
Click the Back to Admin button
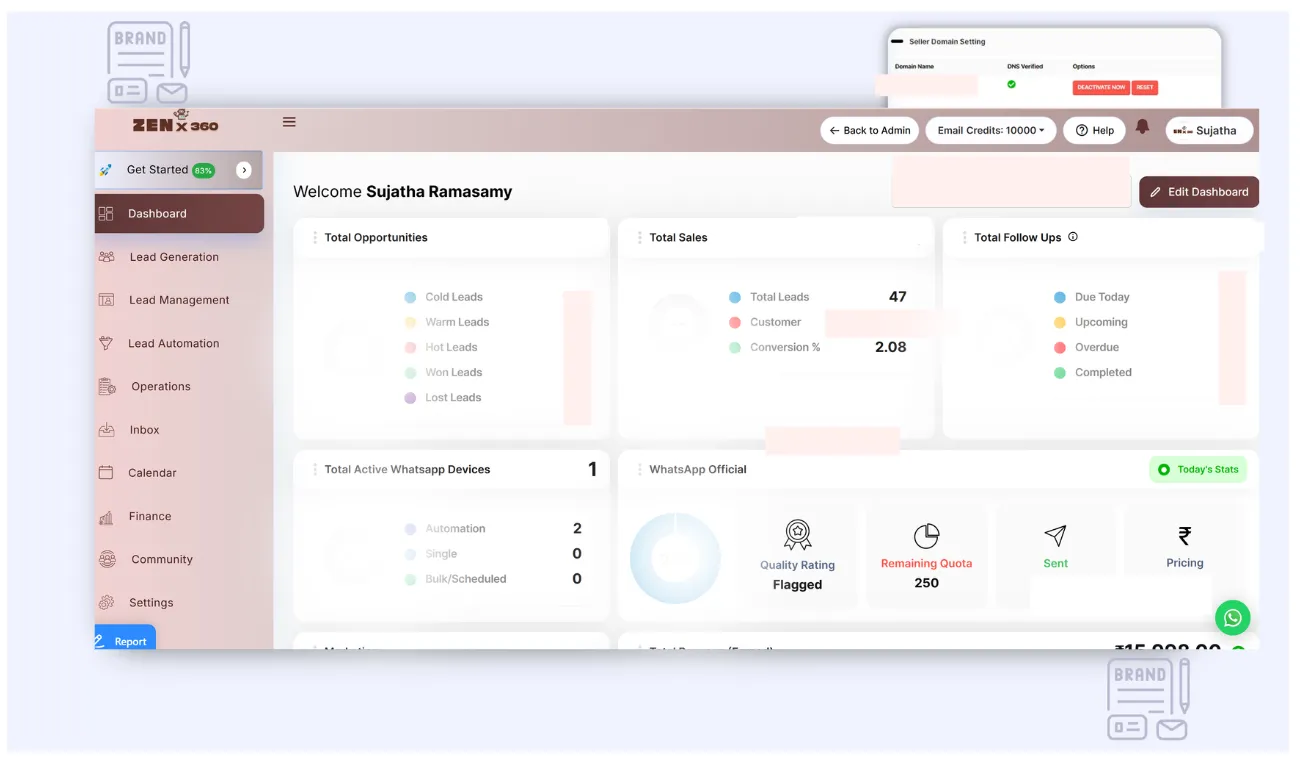[x=869, y=131]
